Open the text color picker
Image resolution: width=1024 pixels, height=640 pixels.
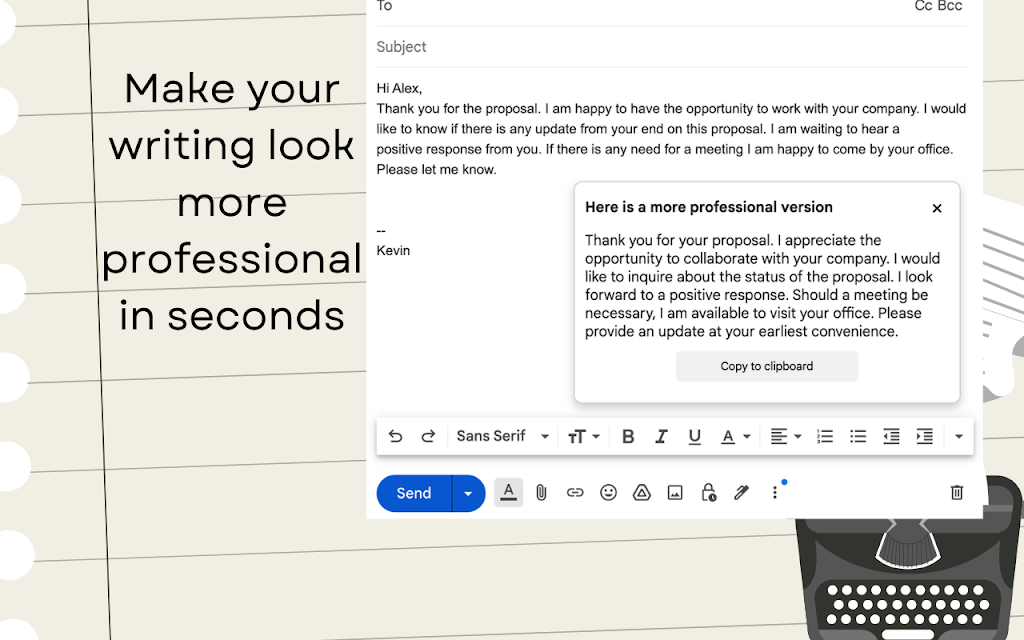(x=735, y=436)
